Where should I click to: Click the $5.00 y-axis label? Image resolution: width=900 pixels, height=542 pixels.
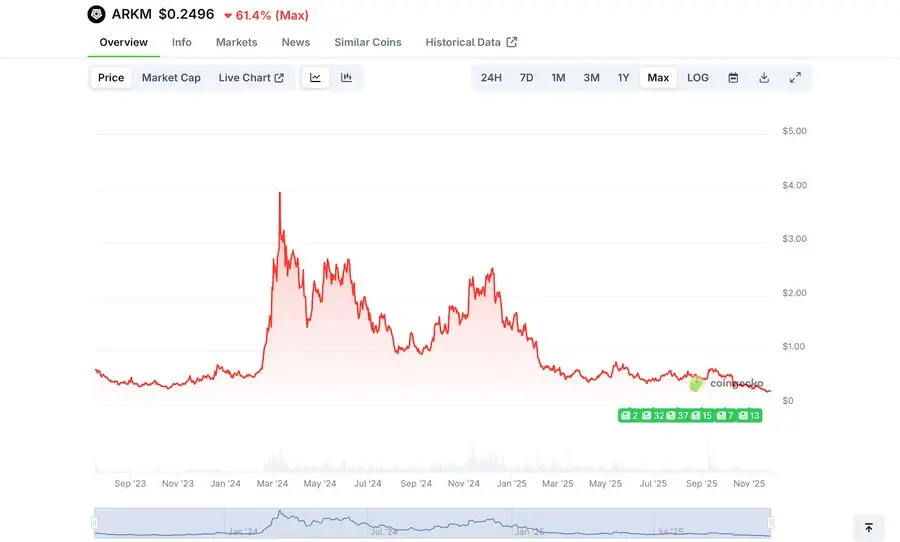[x=794, y=131]
